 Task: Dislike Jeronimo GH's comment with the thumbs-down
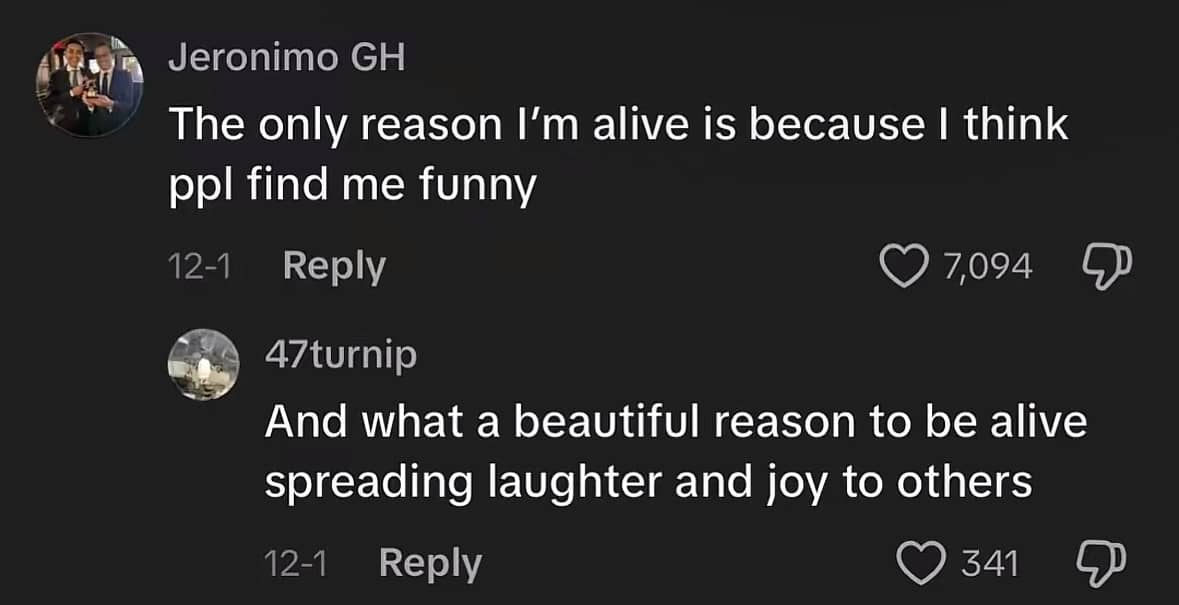(x=1106, y=268)
